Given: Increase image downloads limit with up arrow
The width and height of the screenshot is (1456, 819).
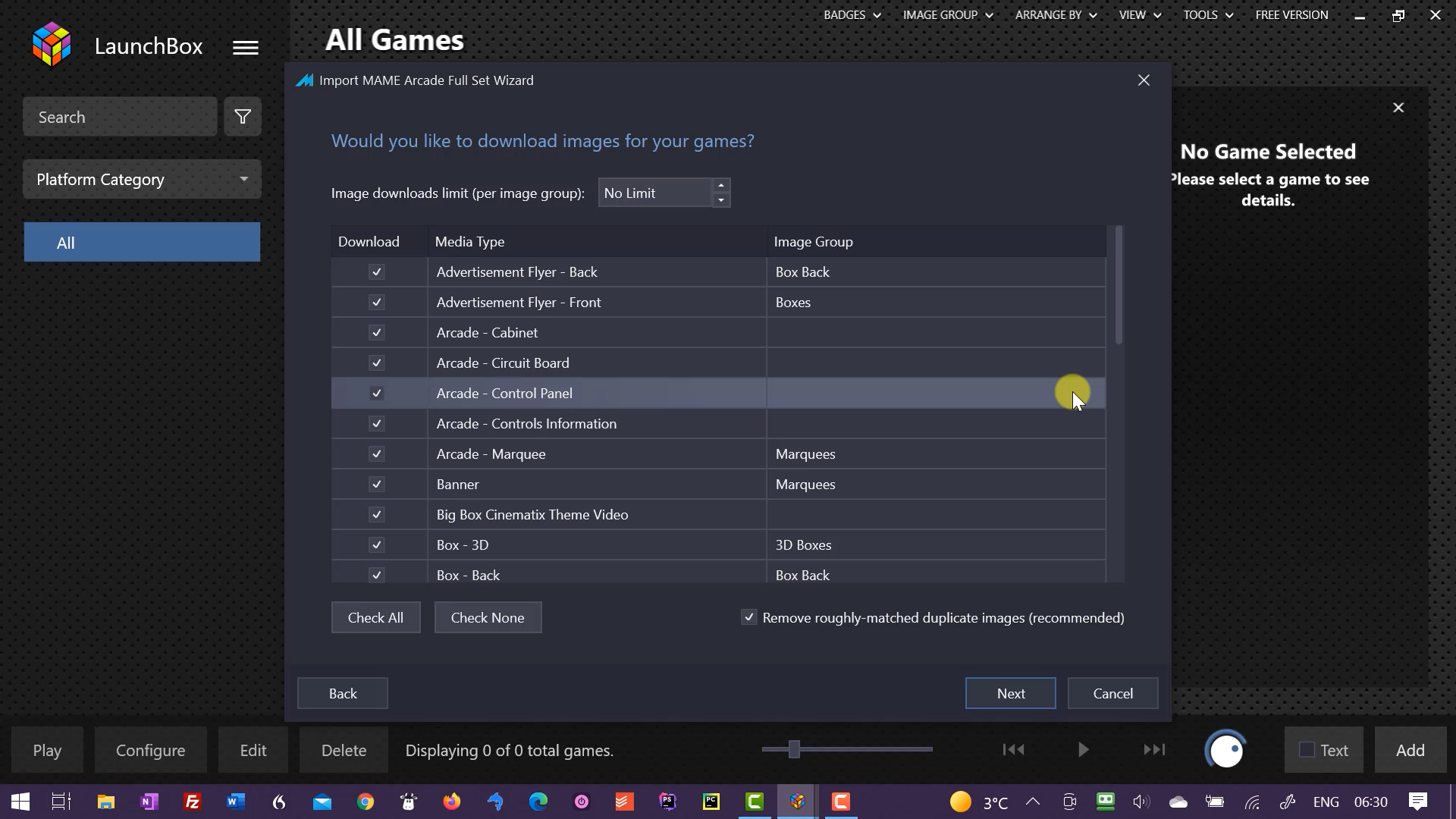Looking at the screenshot, I should click(x=721, y=186).
